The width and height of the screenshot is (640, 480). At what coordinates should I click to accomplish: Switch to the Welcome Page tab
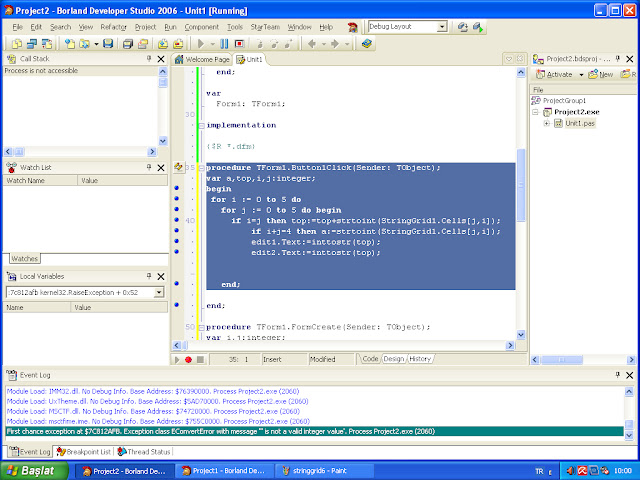(x=202, y=60)
